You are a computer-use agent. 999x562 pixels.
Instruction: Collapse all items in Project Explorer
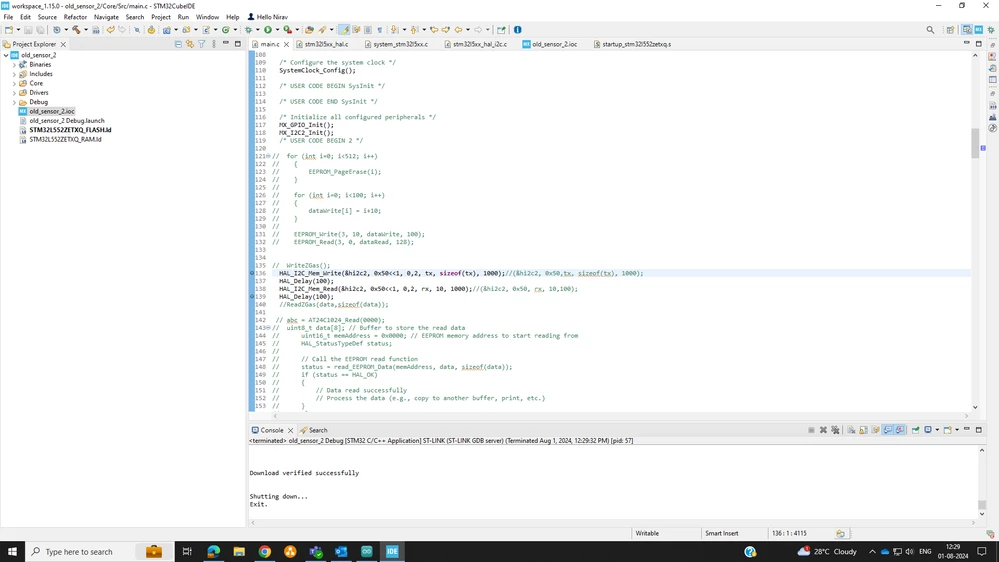[x=178, y=44]
